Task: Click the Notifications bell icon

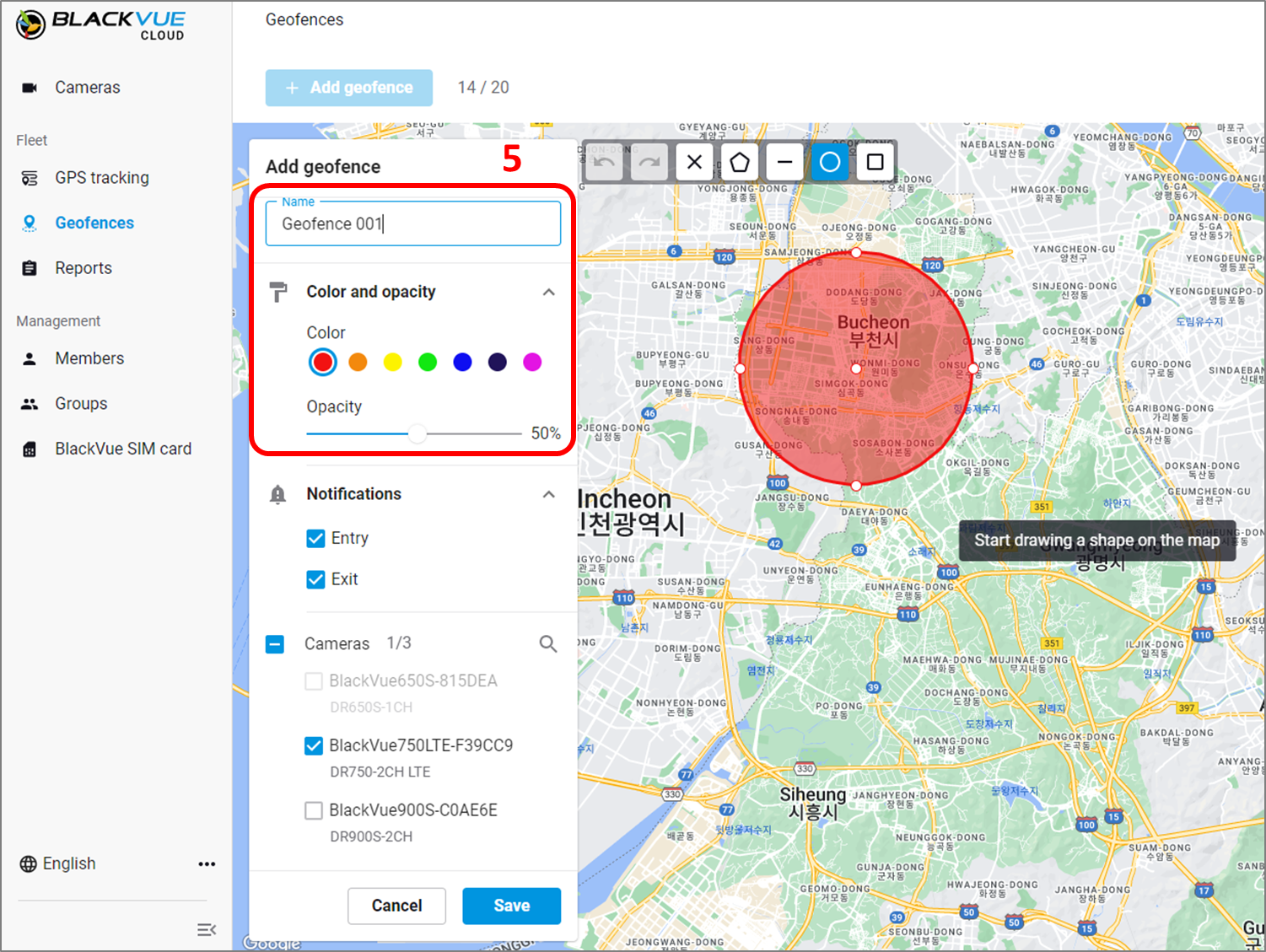Action: 278,494
